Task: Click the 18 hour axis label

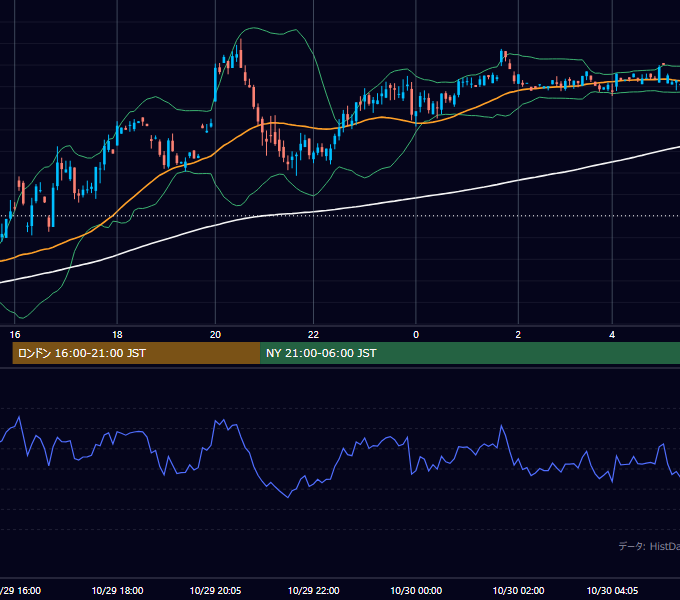Action: (x=117, y=335)
